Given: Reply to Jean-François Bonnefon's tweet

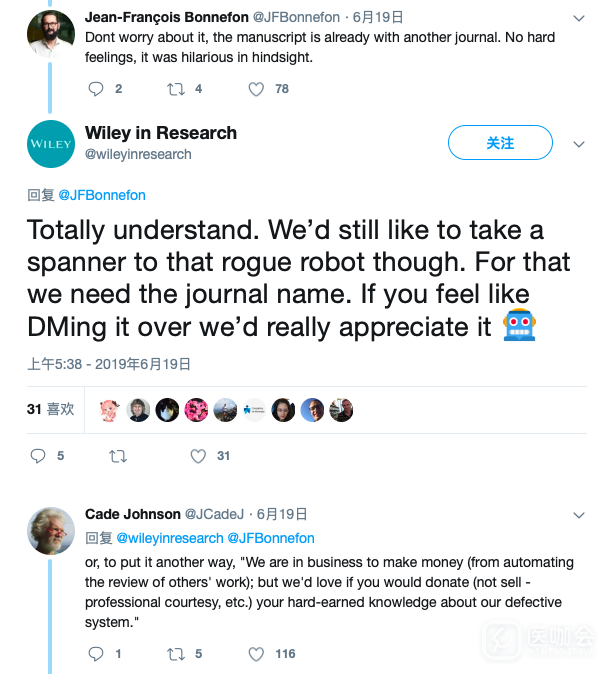Looking at the screenshot, I should [97, 89].
